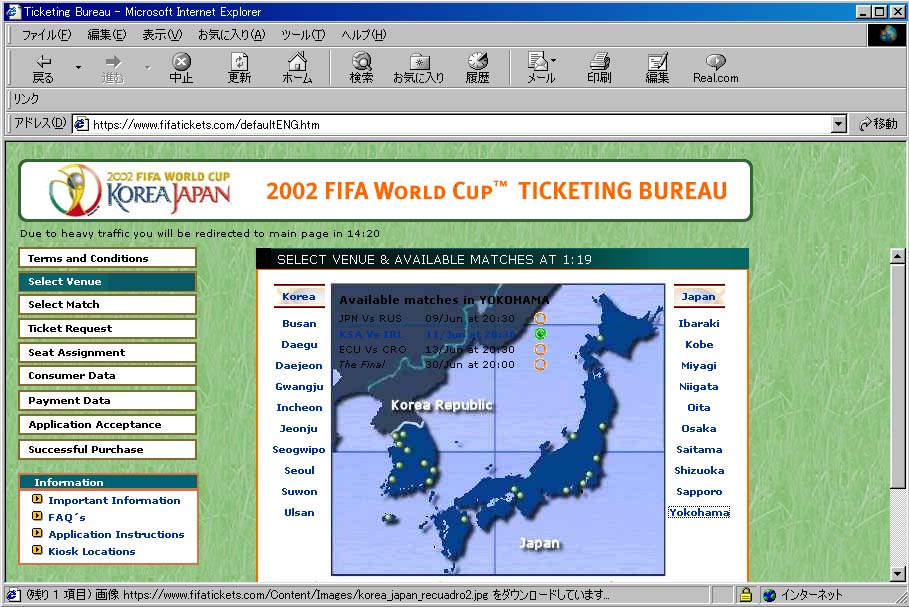Open the Yokohama venue link
The height and width of the screenshot is (607, 909).
pyautogui.click(x=699, y=513)
